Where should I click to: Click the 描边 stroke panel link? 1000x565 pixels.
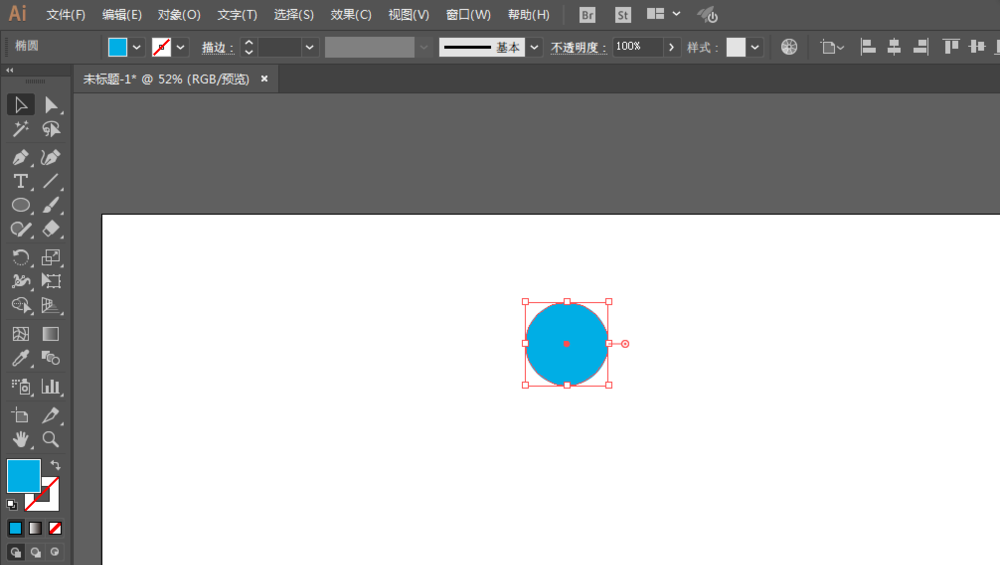217,47
